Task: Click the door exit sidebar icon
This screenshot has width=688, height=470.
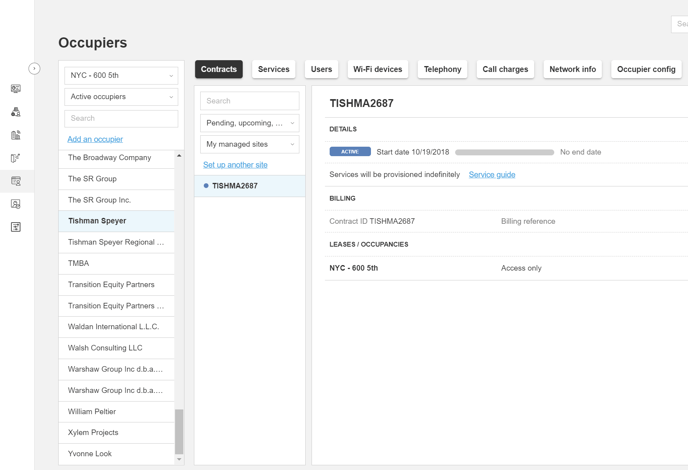Action: pos(16,158)
